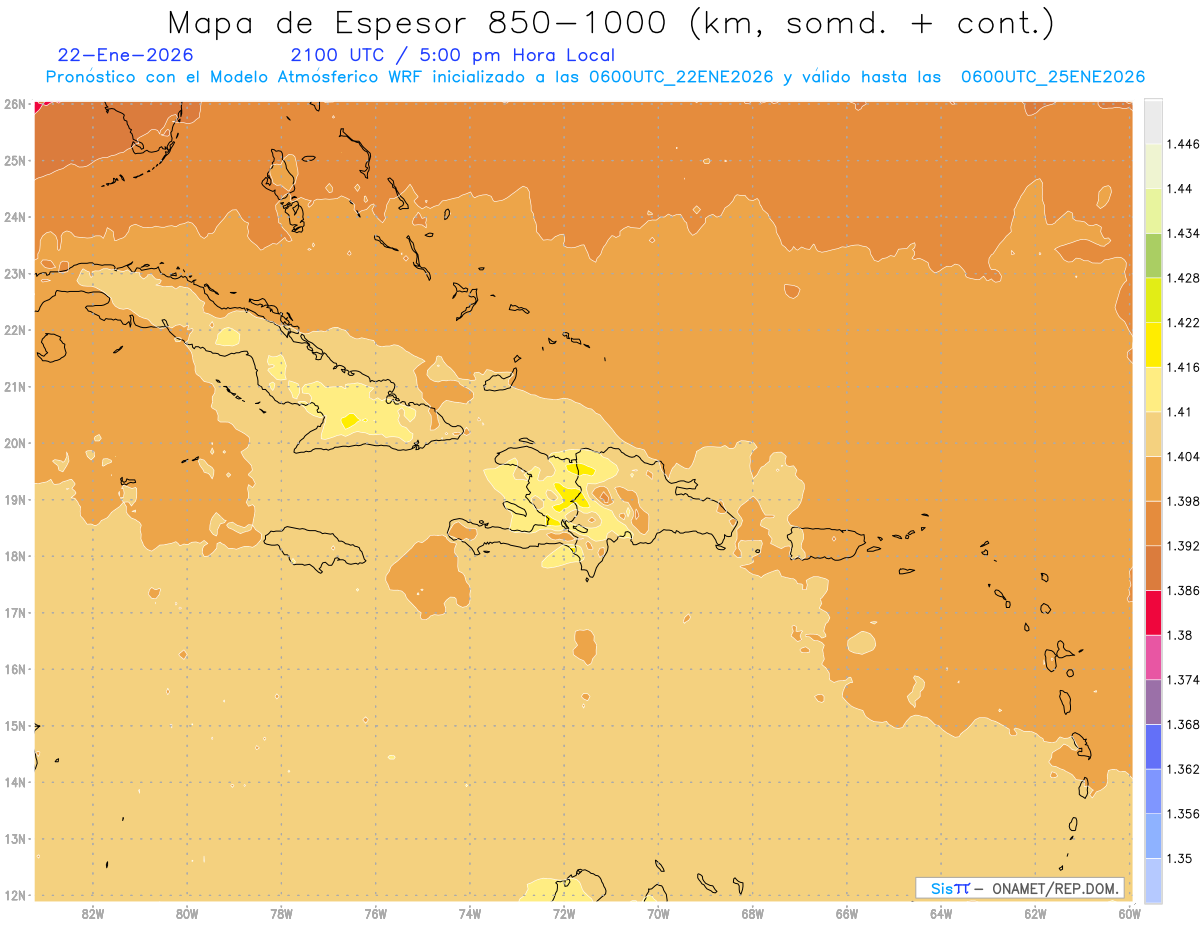Image resolution: width=1200 pixels, height=927 pixels.
Task: Click the colorbar value 1.392
Action: (x=1183, y=546)
